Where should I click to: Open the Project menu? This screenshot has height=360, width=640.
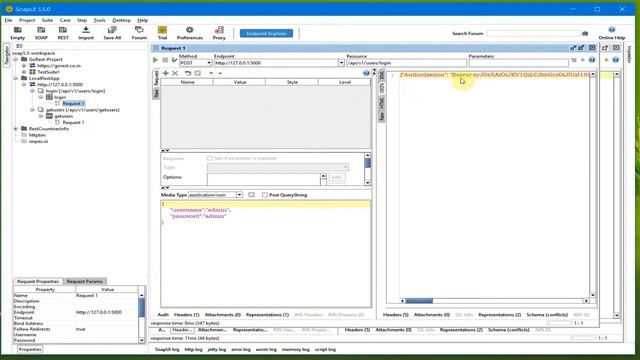coord(27,20)
